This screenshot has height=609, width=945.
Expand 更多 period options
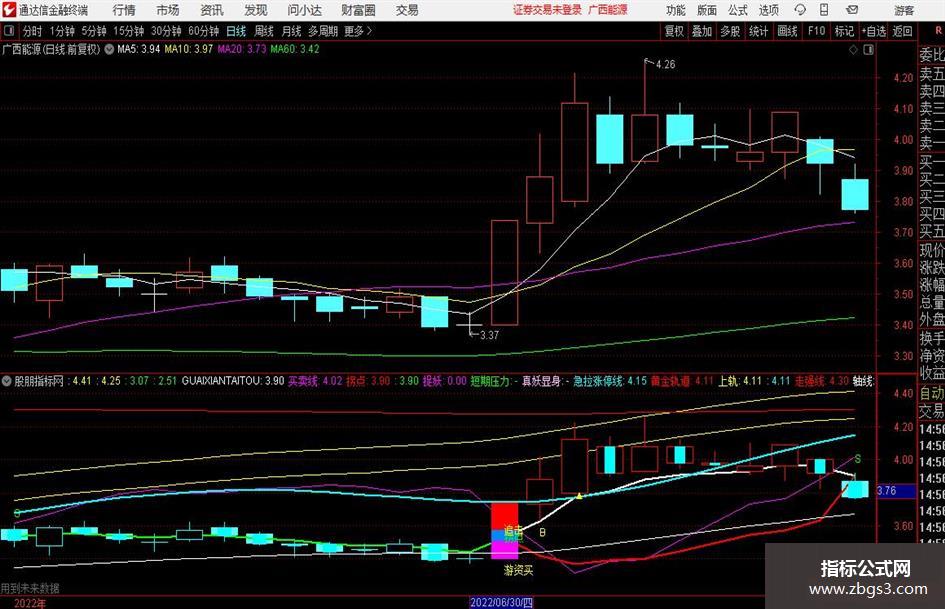(359, 31)
